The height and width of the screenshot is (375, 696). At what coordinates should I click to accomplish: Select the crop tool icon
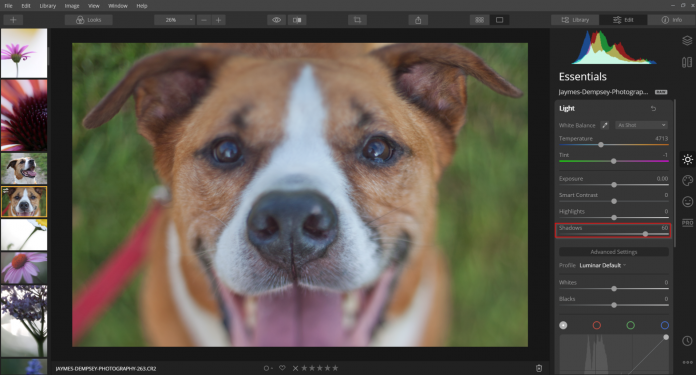tap(357, 20)
